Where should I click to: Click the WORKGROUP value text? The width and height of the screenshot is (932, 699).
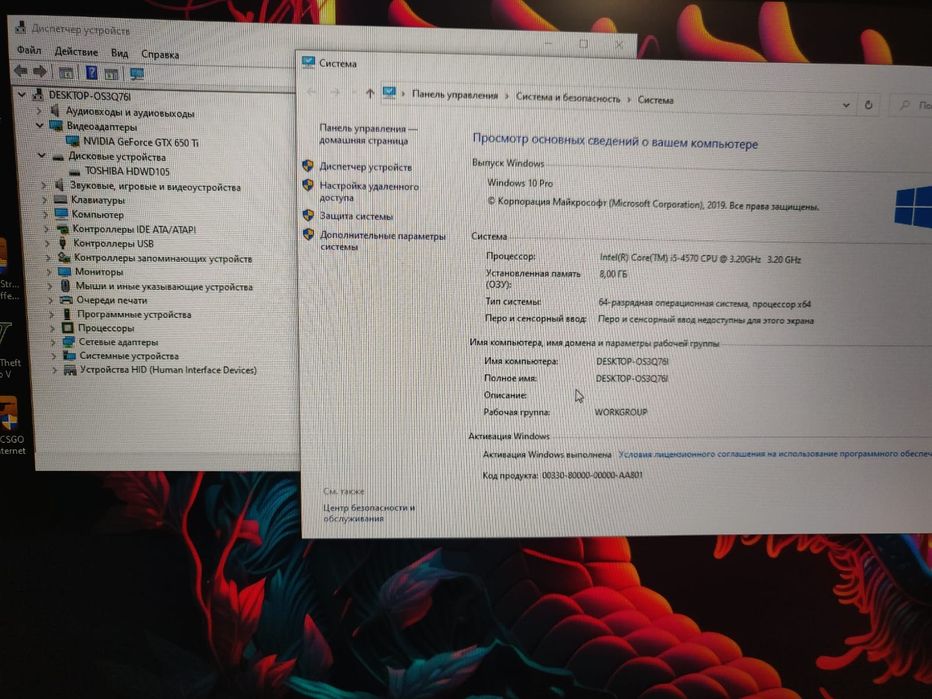pos(621,411)
